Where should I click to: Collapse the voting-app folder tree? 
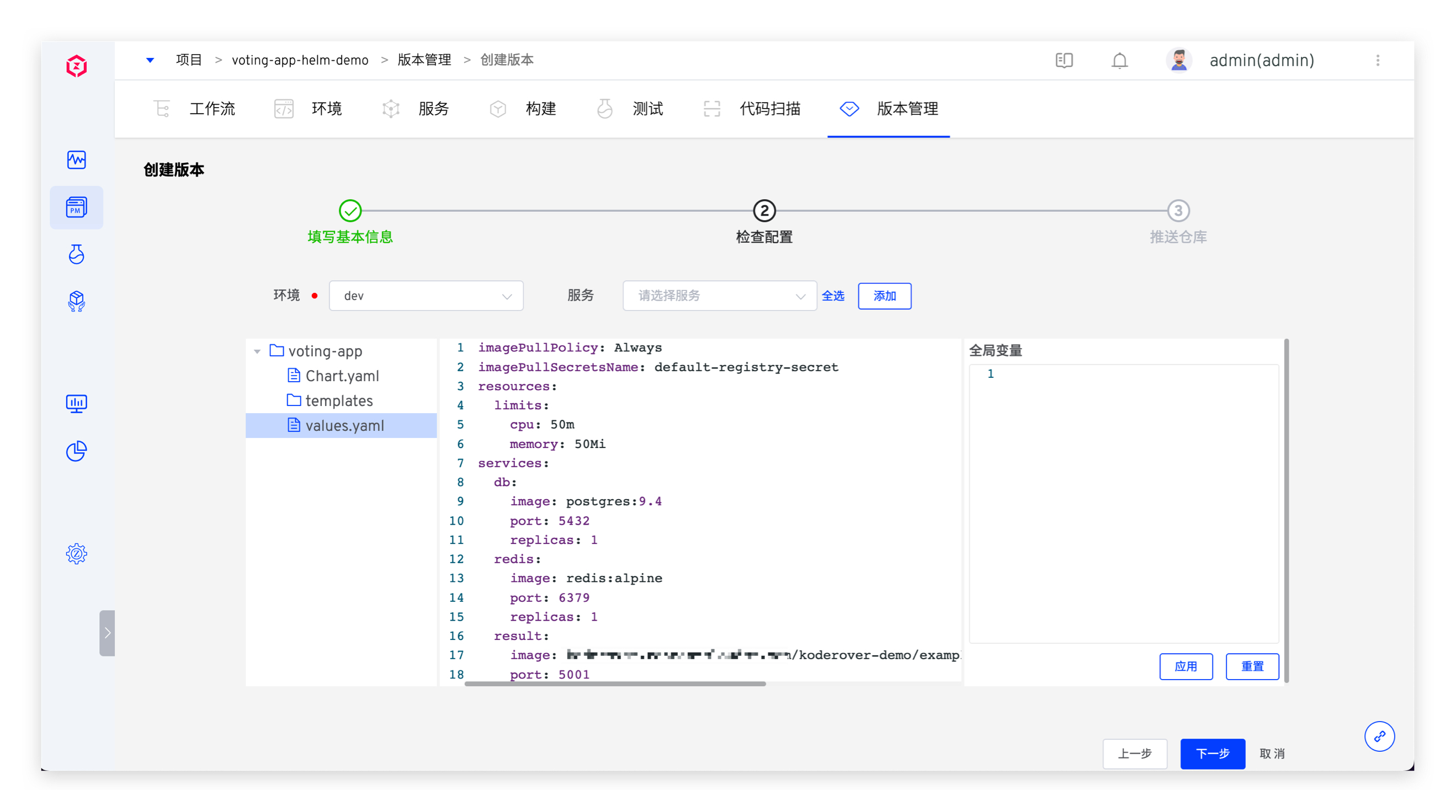[x=257, y=351]
